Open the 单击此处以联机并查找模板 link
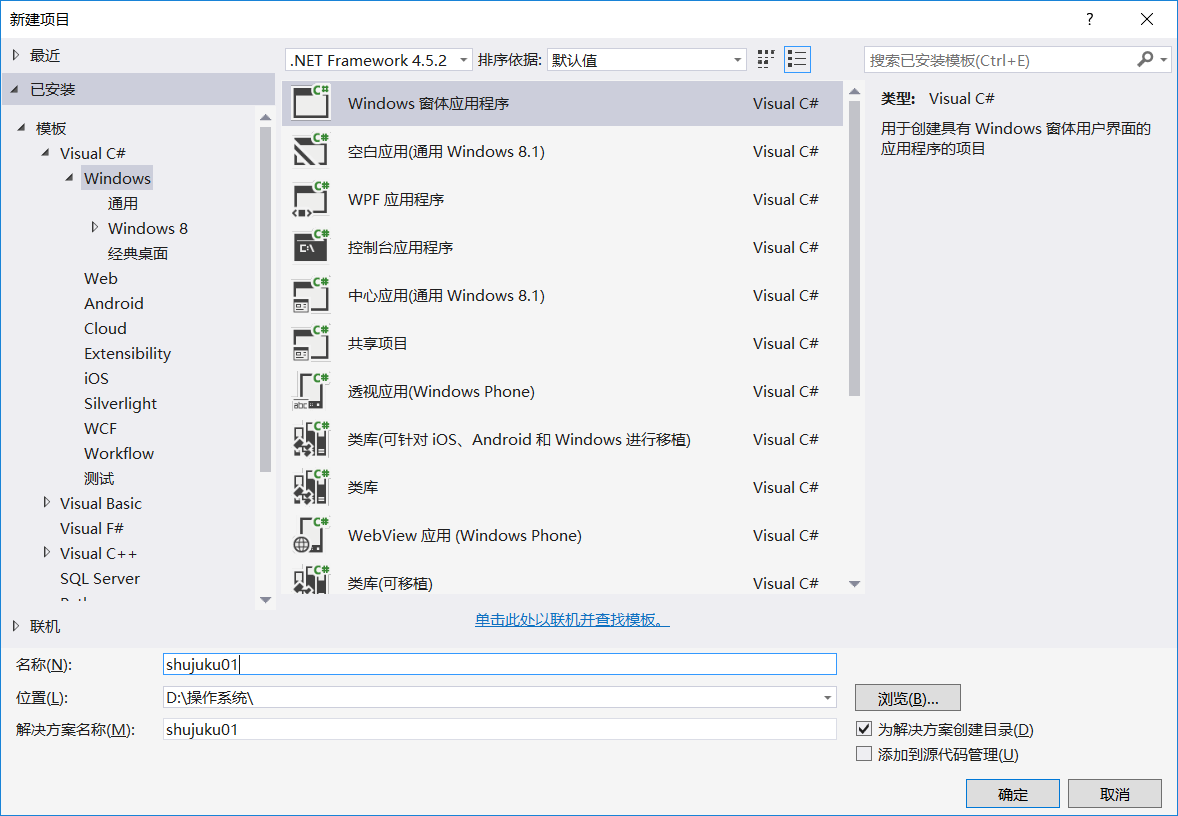This screenshot has height=816, width=1178. [x=572, y=619]
